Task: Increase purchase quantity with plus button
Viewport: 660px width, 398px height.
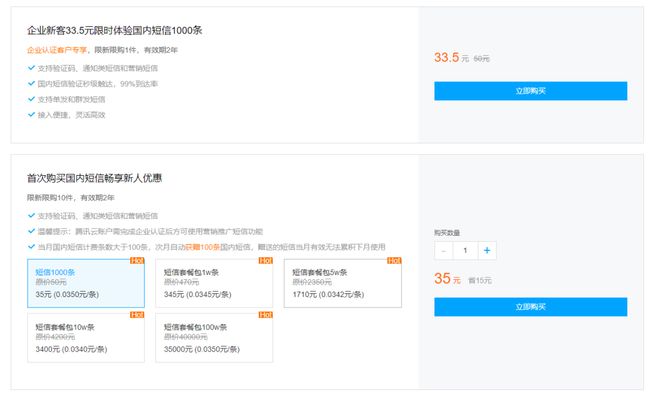Action: coord(487,250)
